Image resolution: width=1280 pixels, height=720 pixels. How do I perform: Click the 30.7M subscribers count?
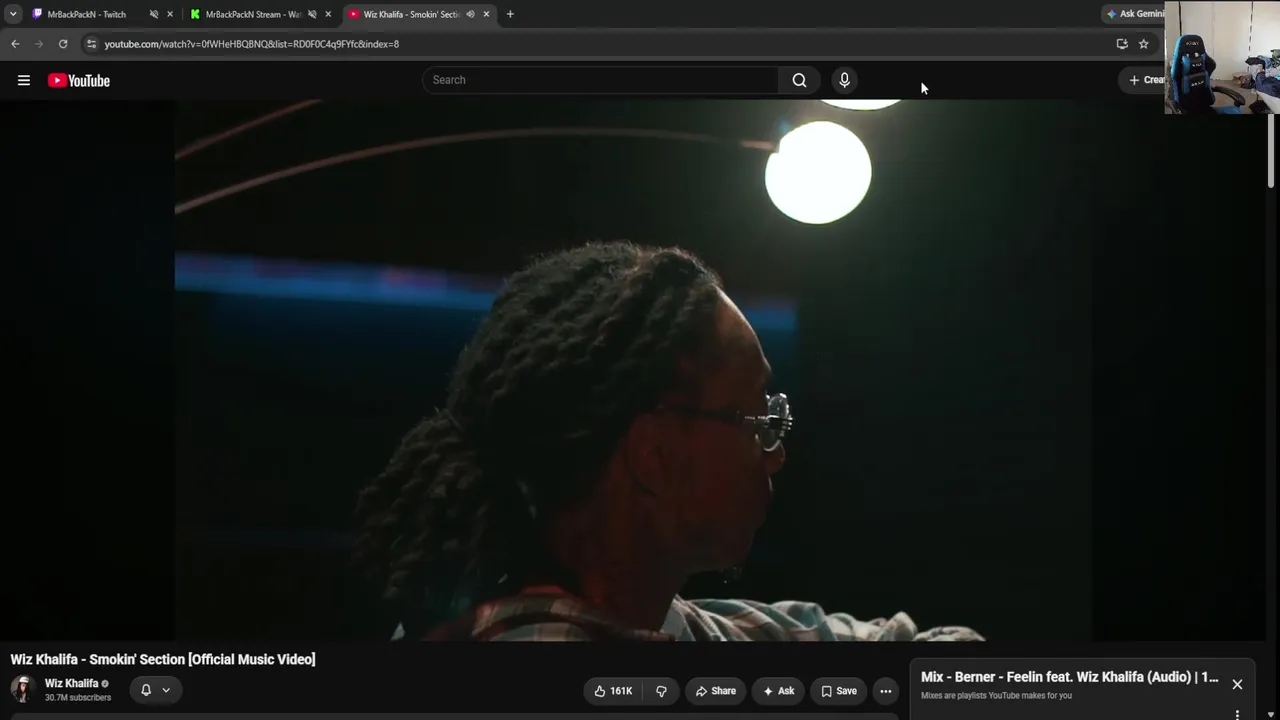click(78, 697)
